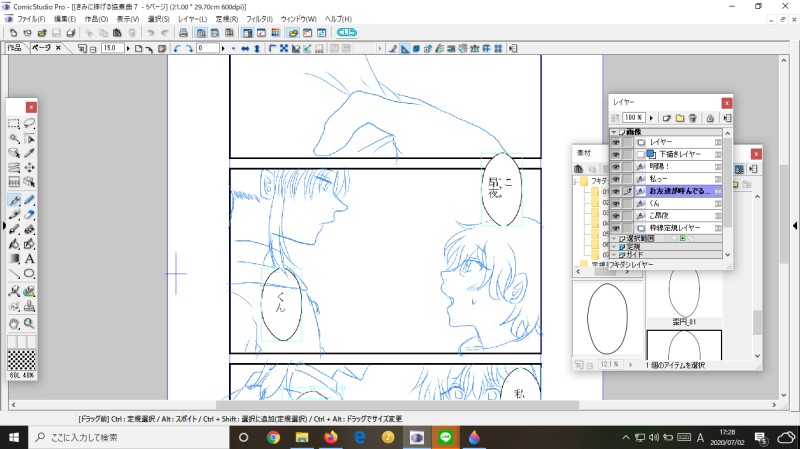Select the highlighted pen tool
Viewport: 800px width, 449px height.
(x=14, y=200)
